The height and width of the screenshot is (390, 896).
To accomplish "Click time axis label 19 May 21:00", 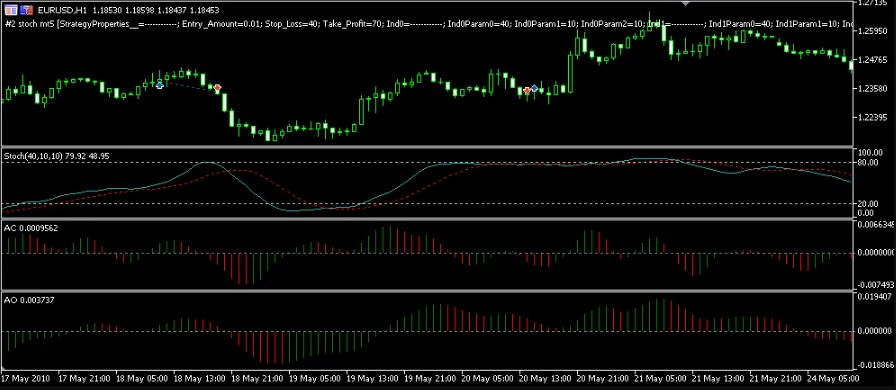I will pyautogui.click(x=430, y=379).
